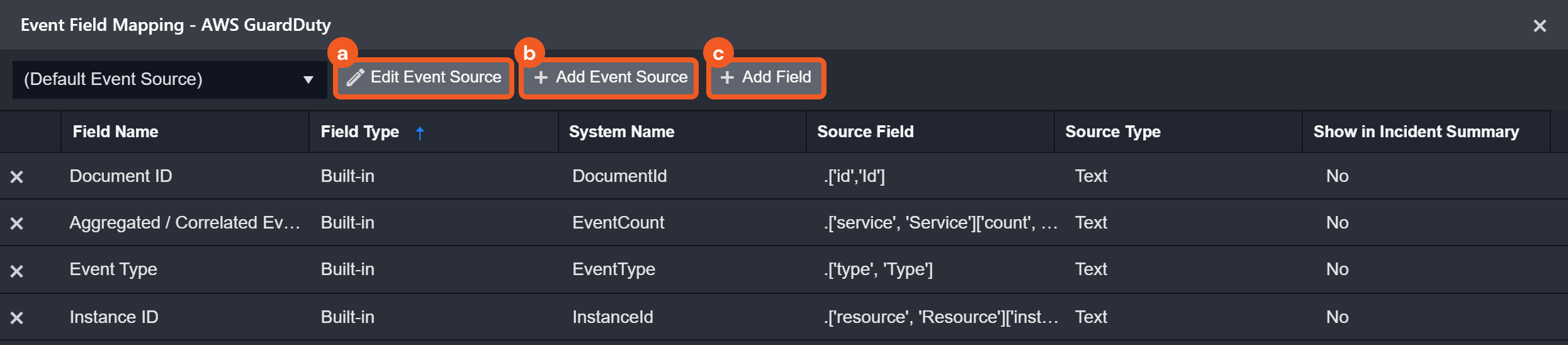The width and height of the screenshot is (1568, 345).
Task: Close the Event Field Mapping dialog
Action: click(1540, 26)
